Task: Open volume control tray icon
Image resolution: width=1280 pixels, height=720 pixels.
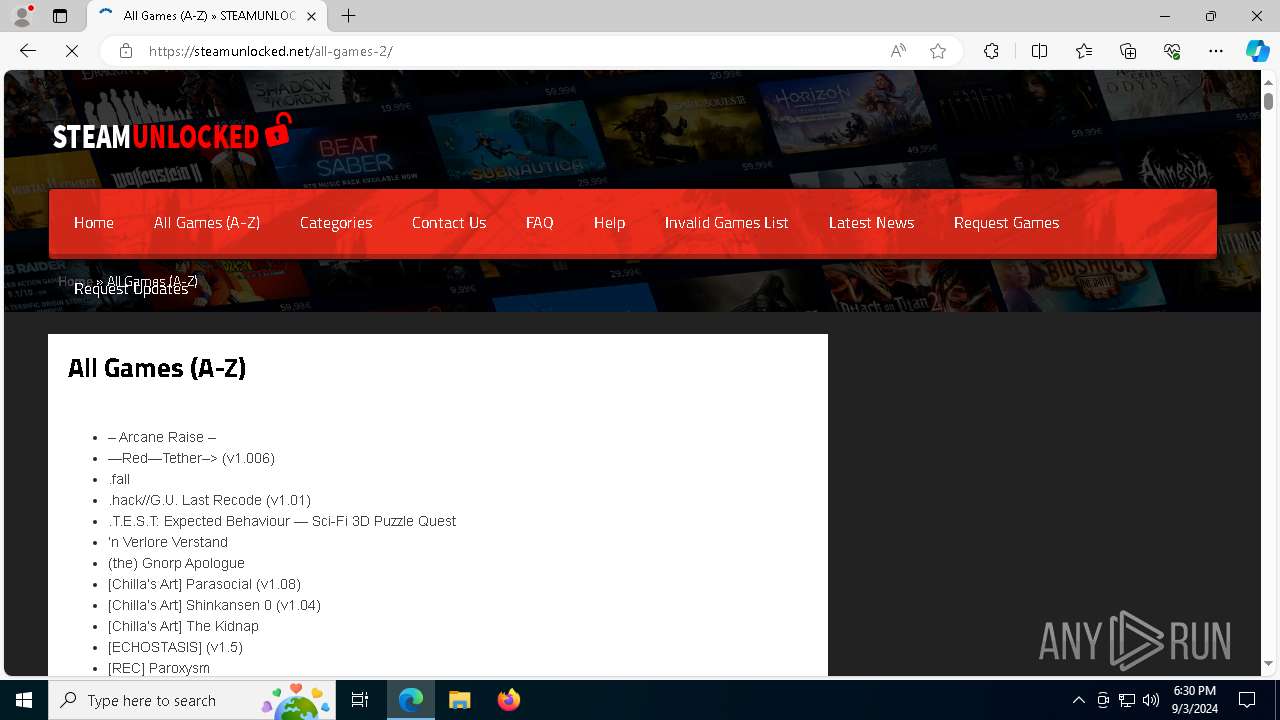Action: tap(1151, 700)
